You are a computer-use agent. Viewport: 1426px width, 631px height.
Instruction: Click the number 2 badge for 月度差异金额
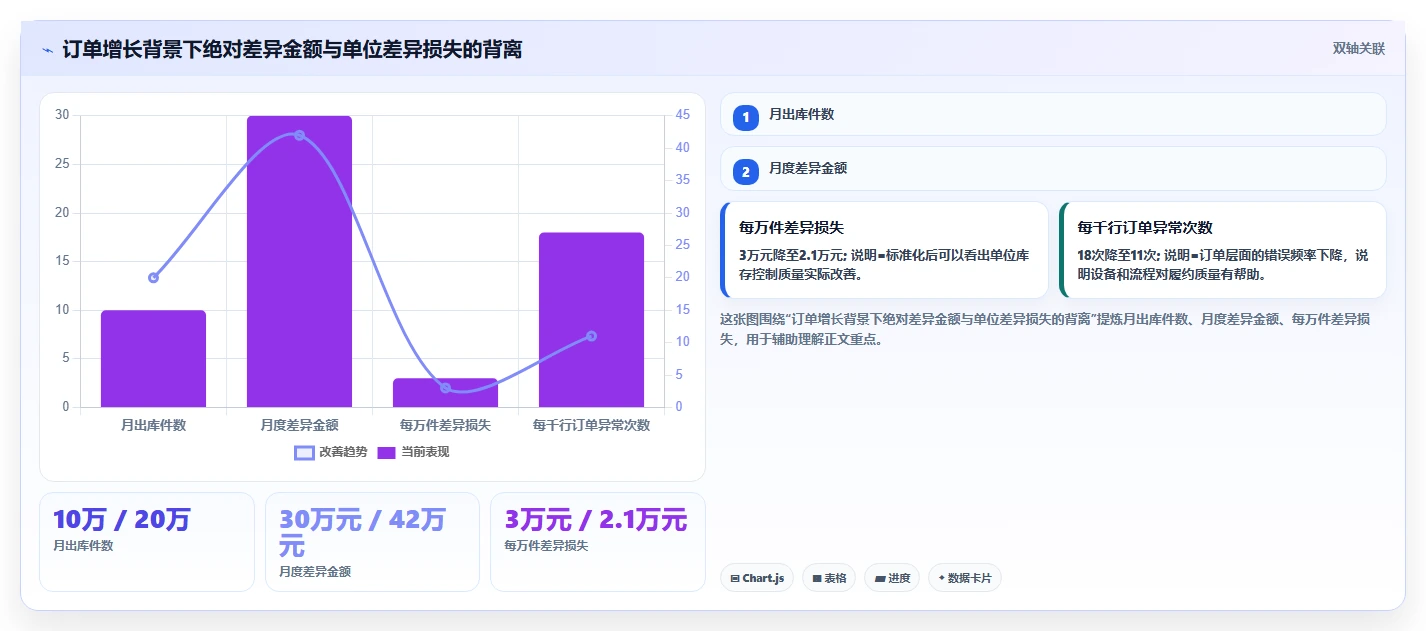[745, 171]
